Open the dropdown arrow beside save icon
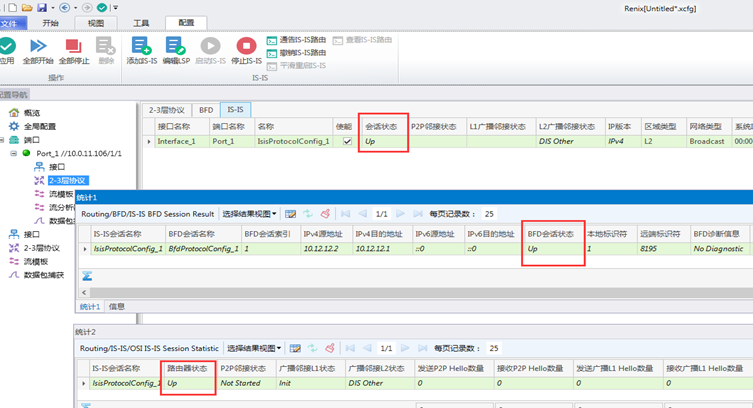This screenshot has height=408, width=753. click(52, 8)
